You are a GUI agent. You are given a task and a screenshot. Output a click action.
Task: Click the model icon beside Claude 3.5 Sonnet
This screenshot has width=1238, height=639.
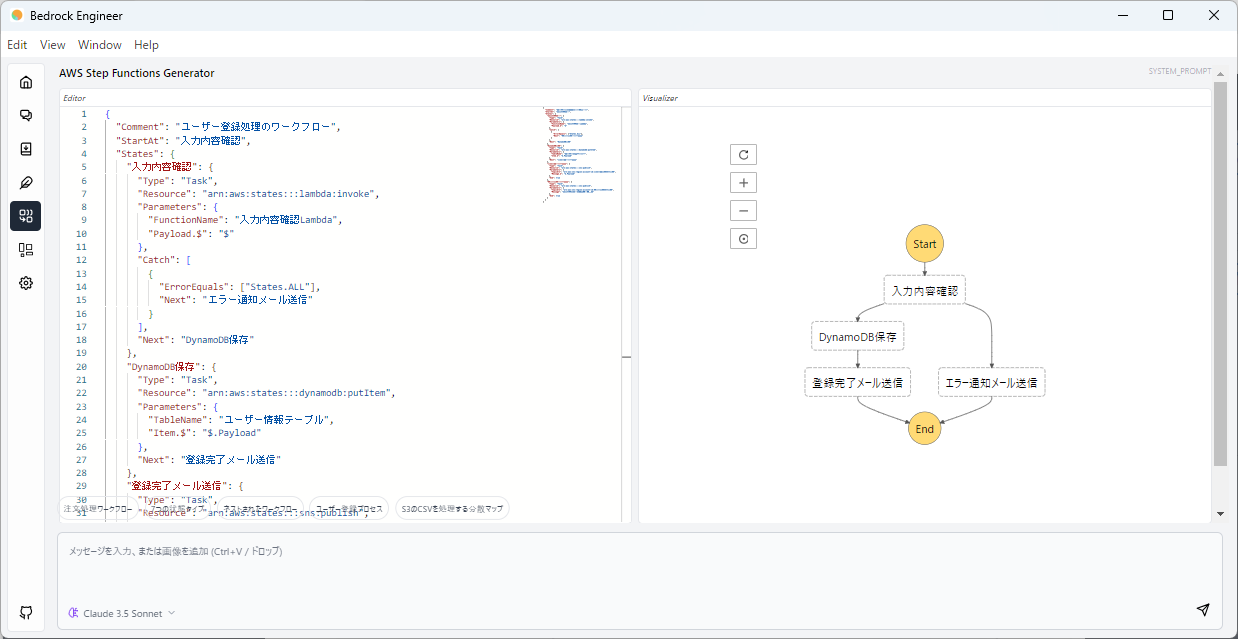[x=74, y=613]
